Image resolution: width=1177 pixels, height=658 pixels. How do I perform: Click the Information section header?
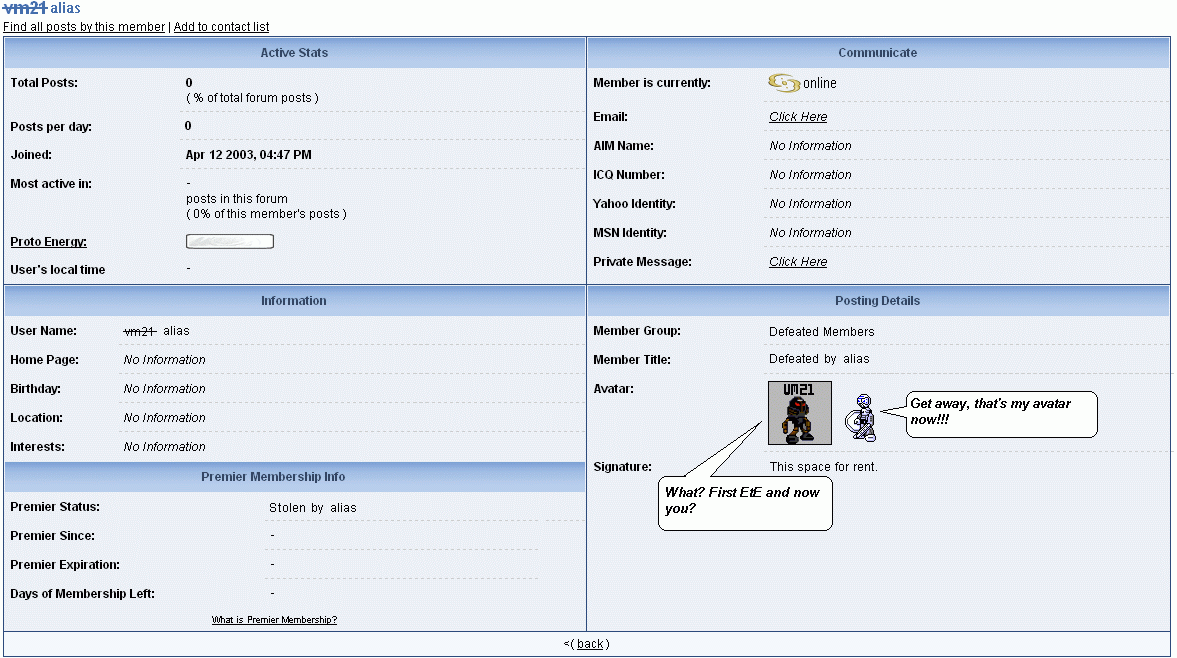[x=294, y=300]
